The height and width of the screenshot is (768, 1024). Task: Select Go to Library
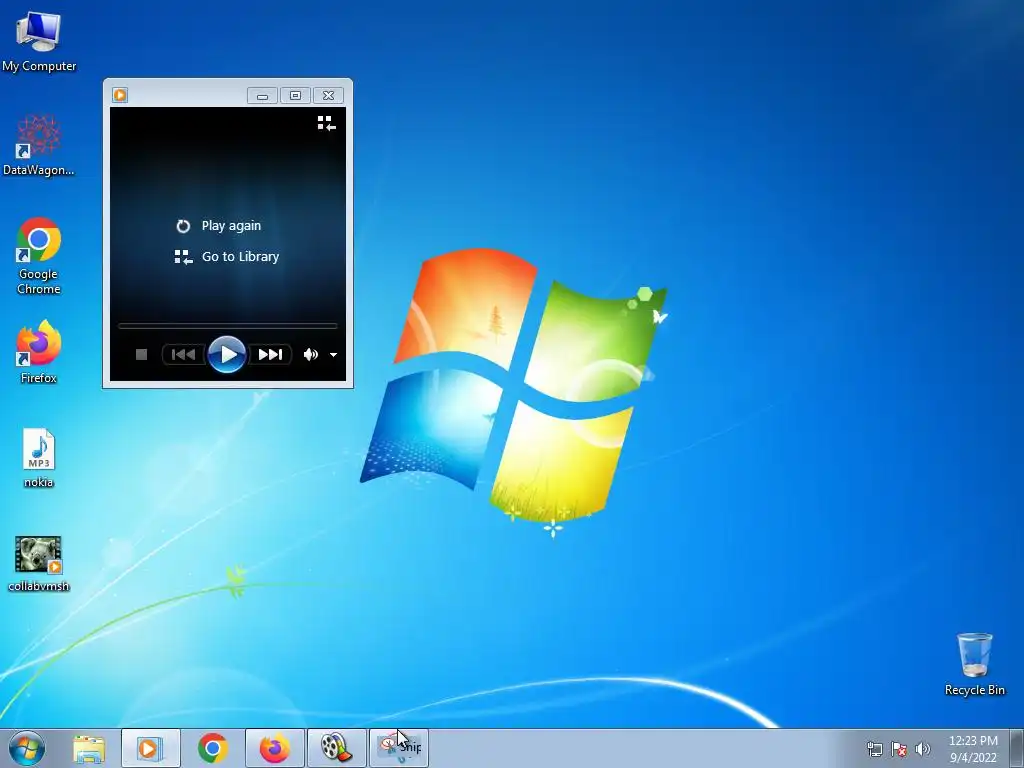tap(227, 257)
